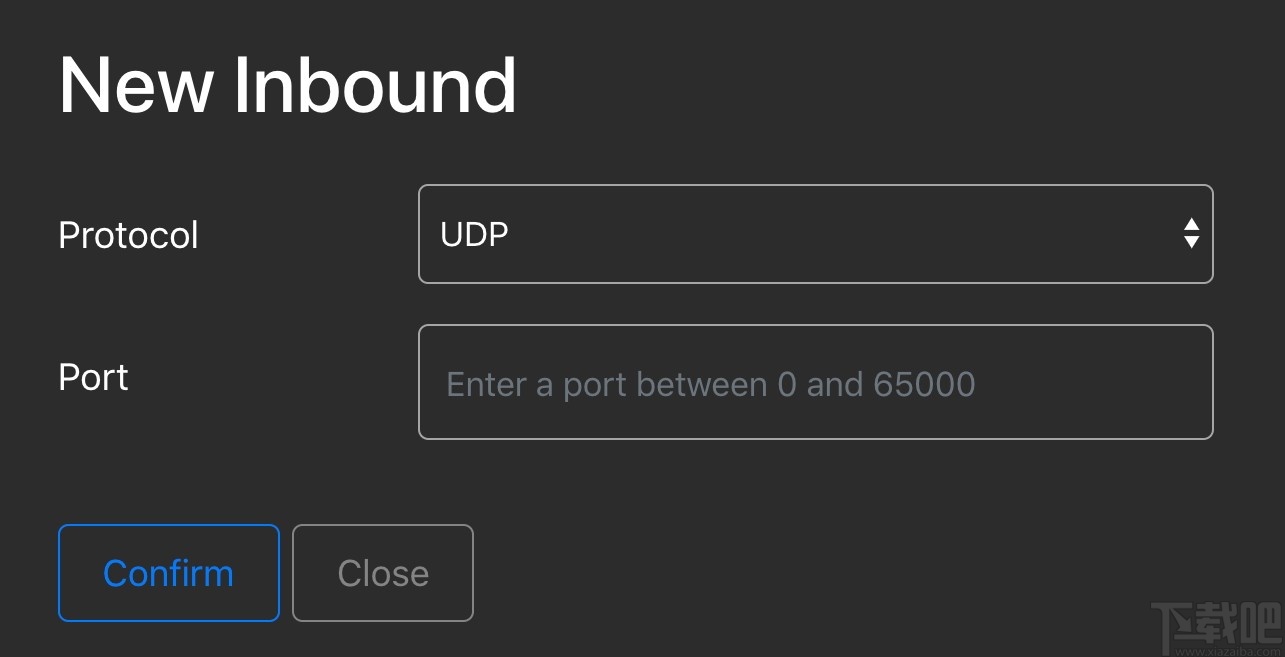Click the Protocol dropdown up-down arrows
Screen dimensions: 1285x657
tap(1191, 234)
